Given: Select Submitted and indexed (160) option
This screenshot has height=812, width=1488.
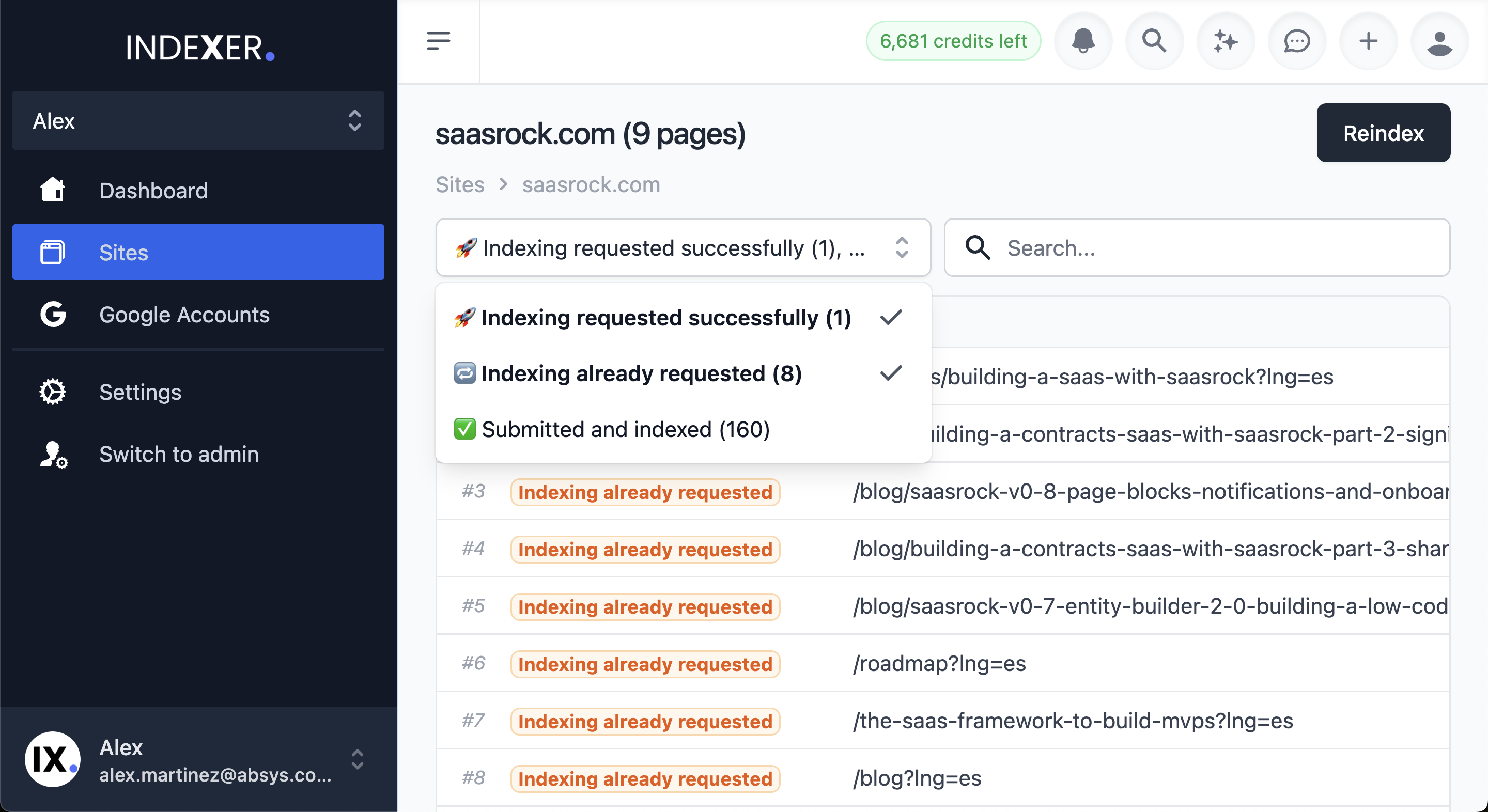Looking at the screenshot, I should pyautogui.click(x=684, y=429).
